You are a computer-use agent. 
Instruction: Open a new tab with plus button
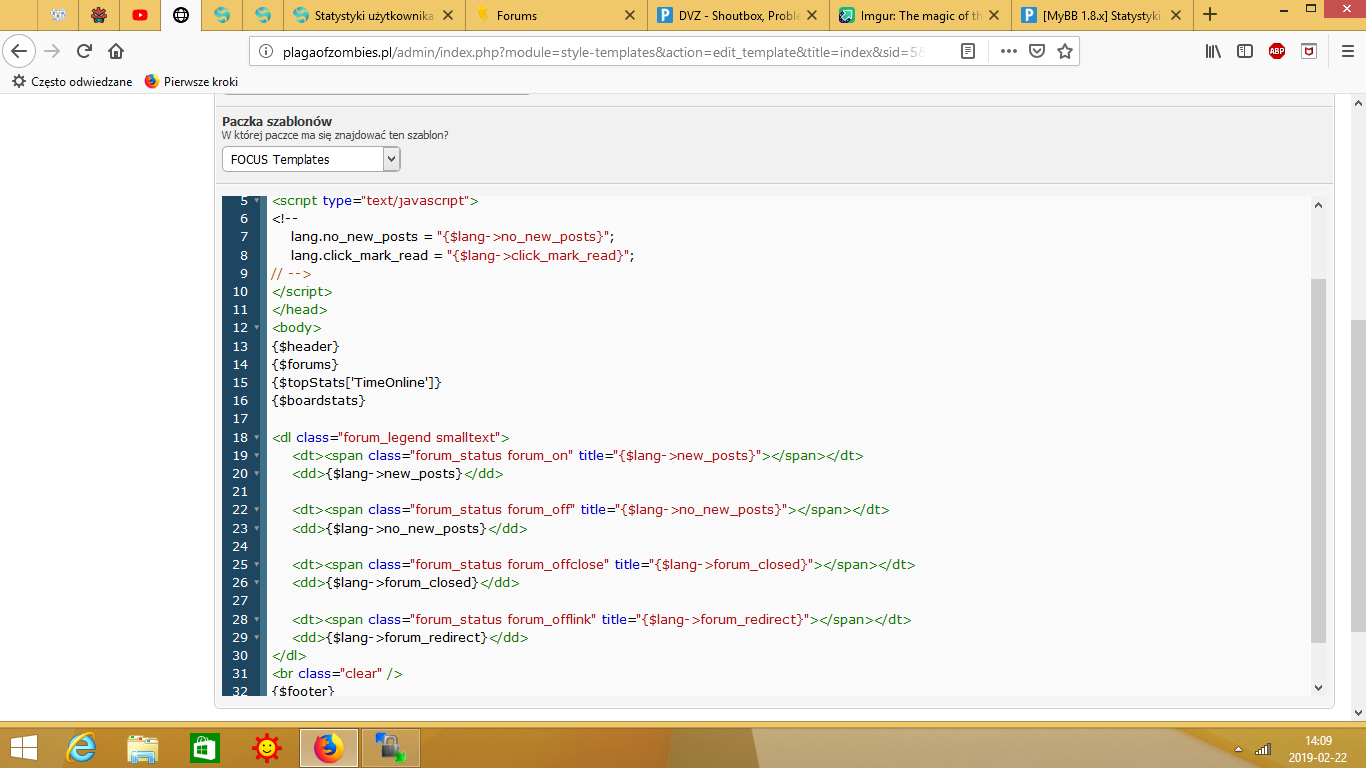pyautogui.click(x=1210, y=14)
